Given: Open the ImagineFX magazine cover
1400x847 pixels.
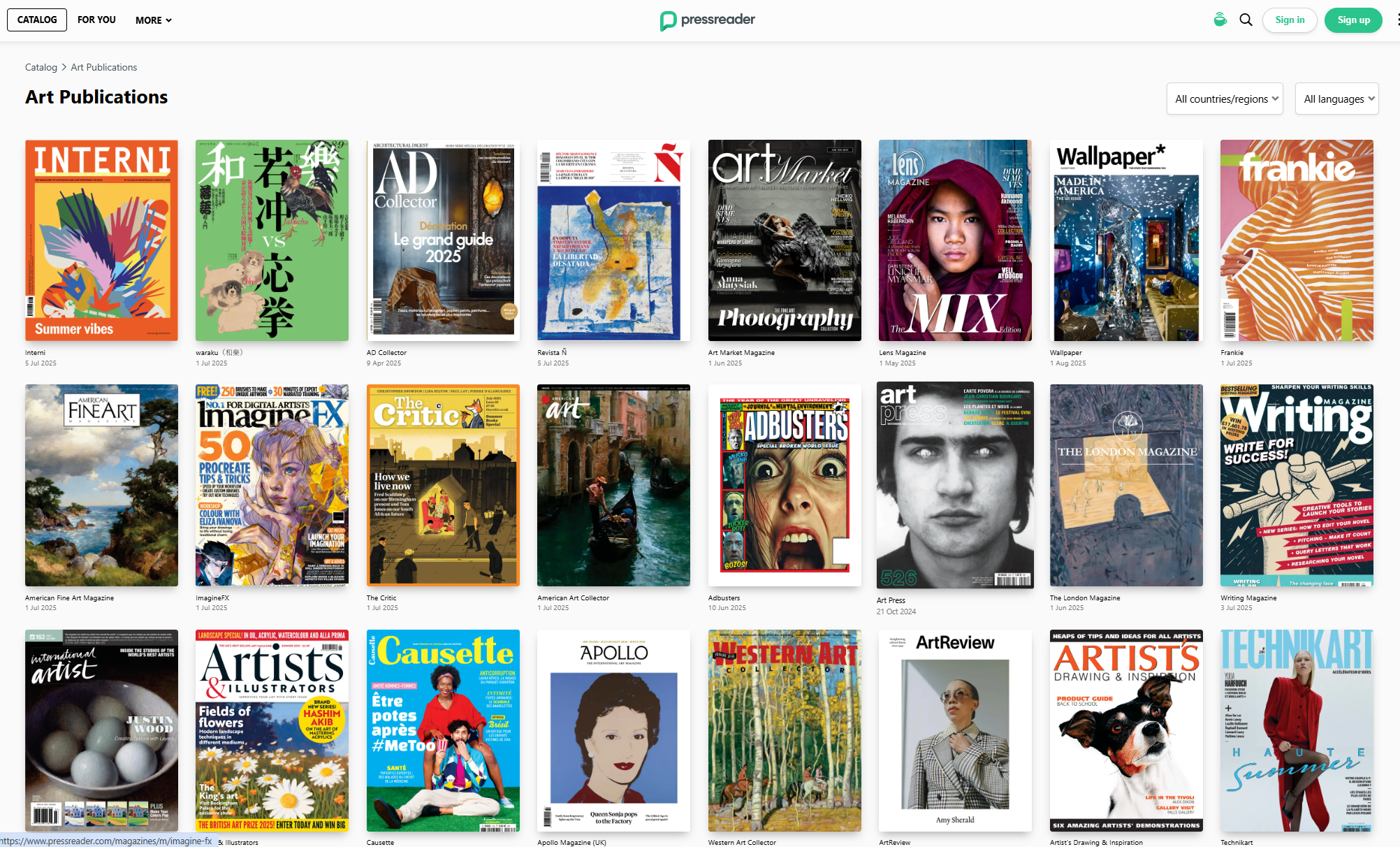Looking at the screenshot, I should (x=272, y=485).
